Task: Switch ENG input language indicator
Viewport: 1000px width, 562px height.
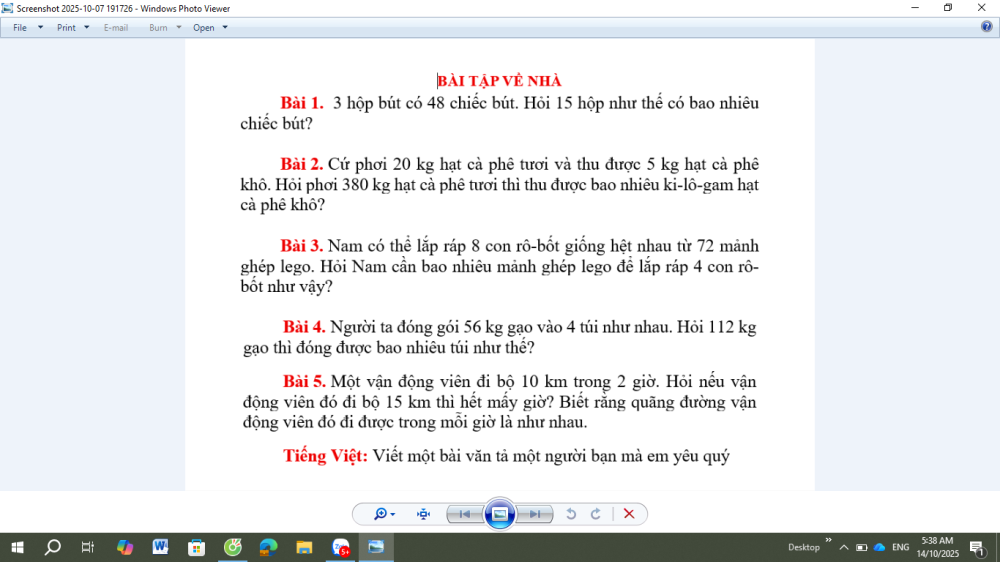Action: [x=900, y=547]
